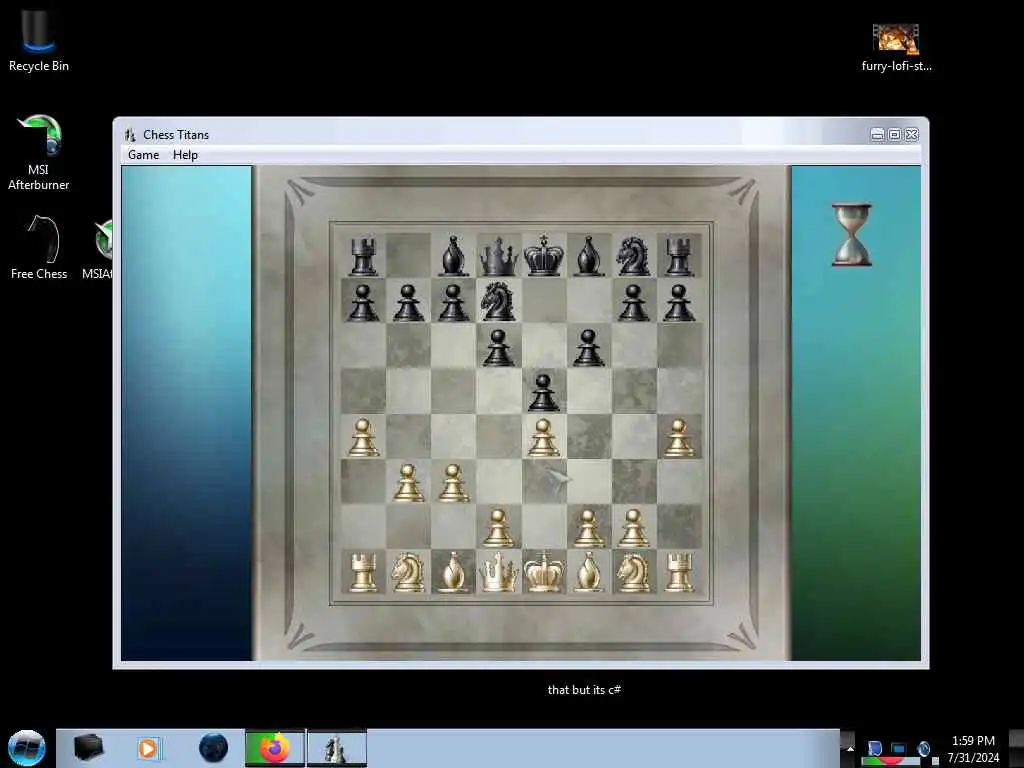The height and width of the screenshot is (768, 1024).
Task: Click the Chess Titans window title
Action: pos(176,135)
